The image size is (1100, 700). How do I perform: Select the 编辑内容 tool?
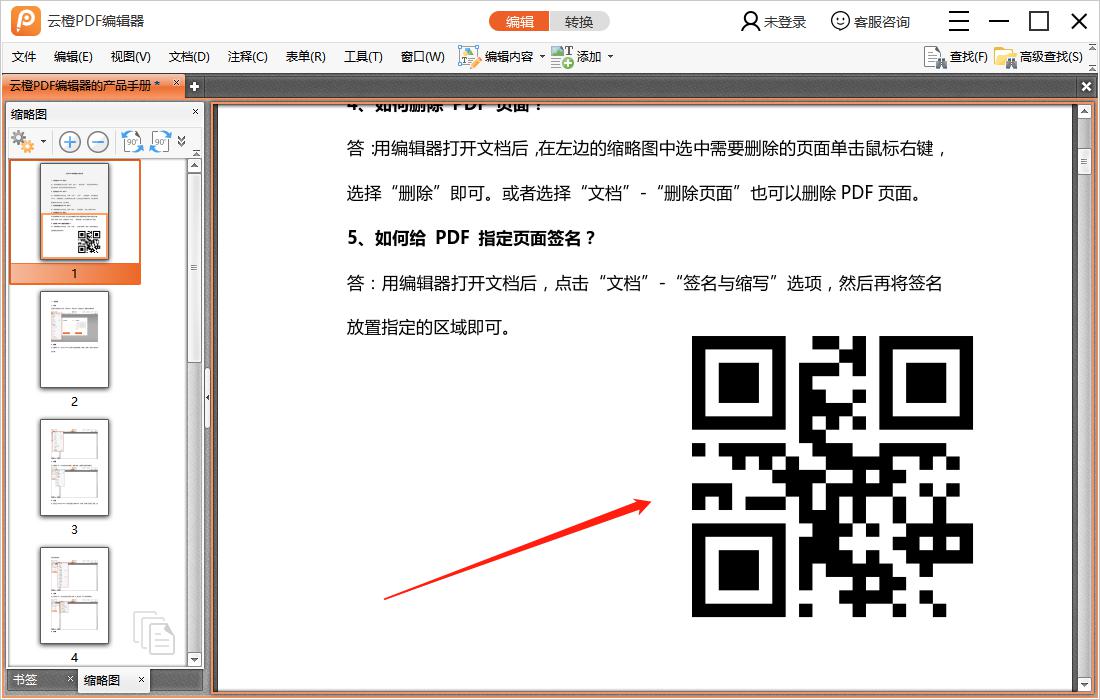496,57
